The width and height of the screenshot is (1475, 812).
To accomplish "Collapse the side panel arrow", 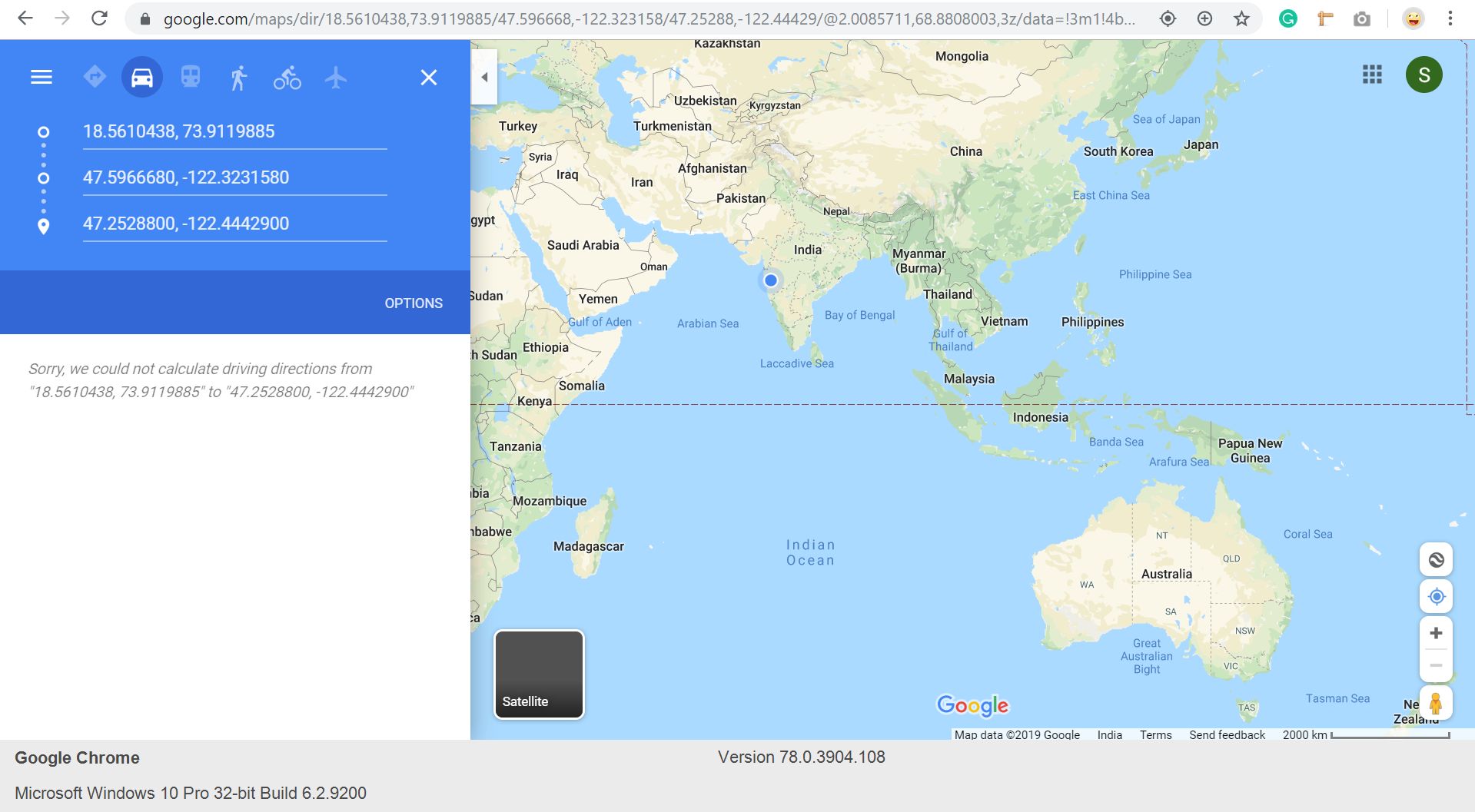I will [x=484, y=77].
